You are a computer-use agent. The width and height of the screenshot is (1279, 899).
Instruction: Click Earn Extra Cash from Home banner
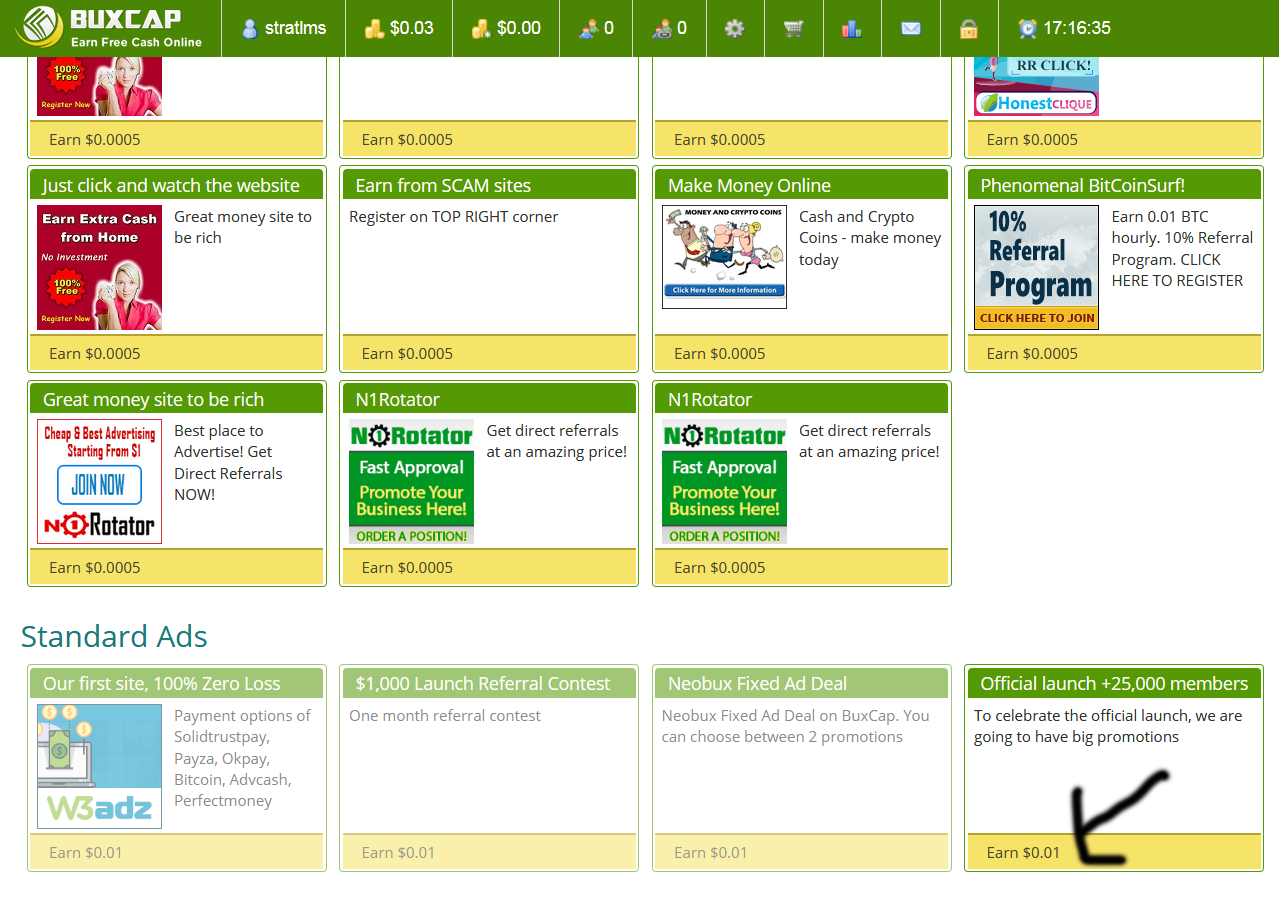tap(99, 268)
